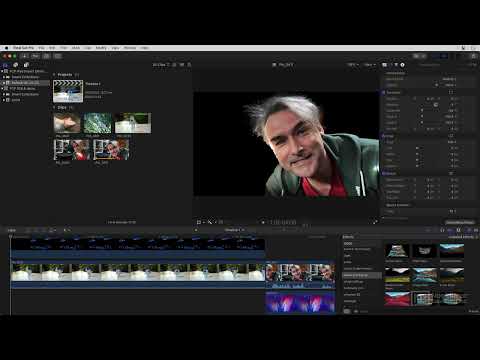Expand Smart Collections under the first library
Image resolution: width=480 pixels, height=360 pixels.
(4, 77)
